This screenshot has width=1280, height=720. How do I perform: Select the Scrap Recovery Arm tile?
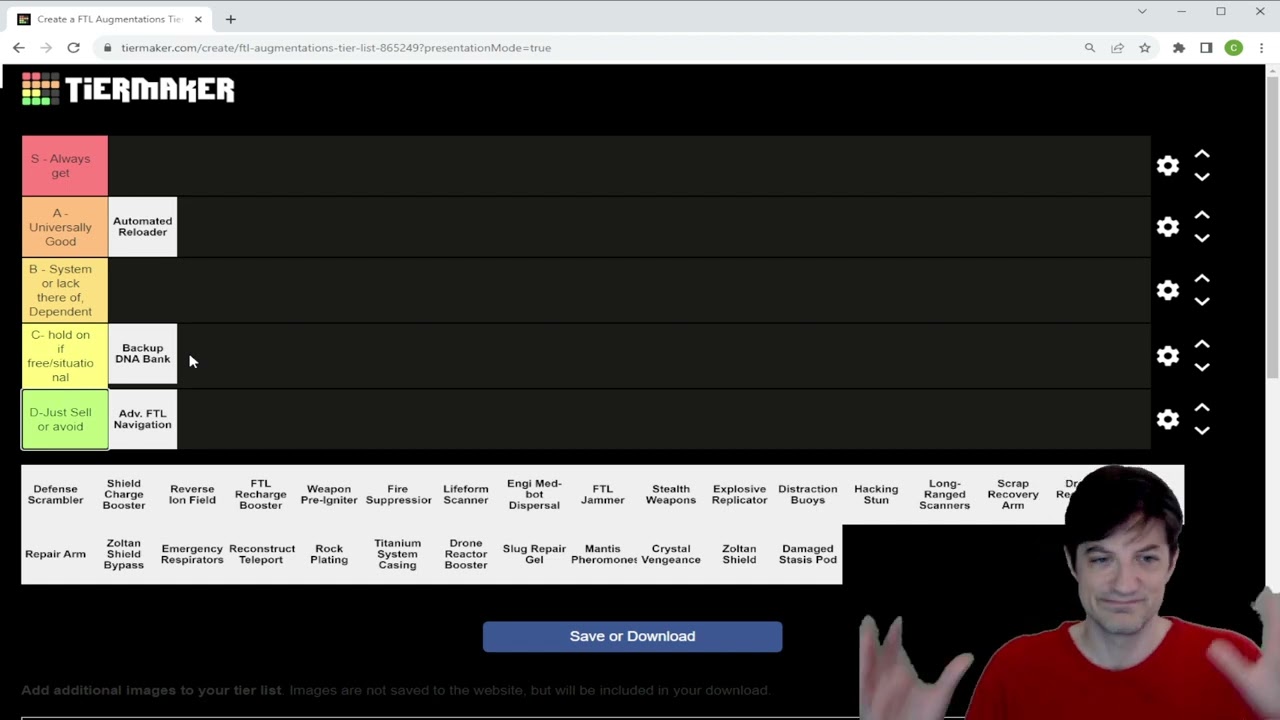click(x=1013, y=495)
